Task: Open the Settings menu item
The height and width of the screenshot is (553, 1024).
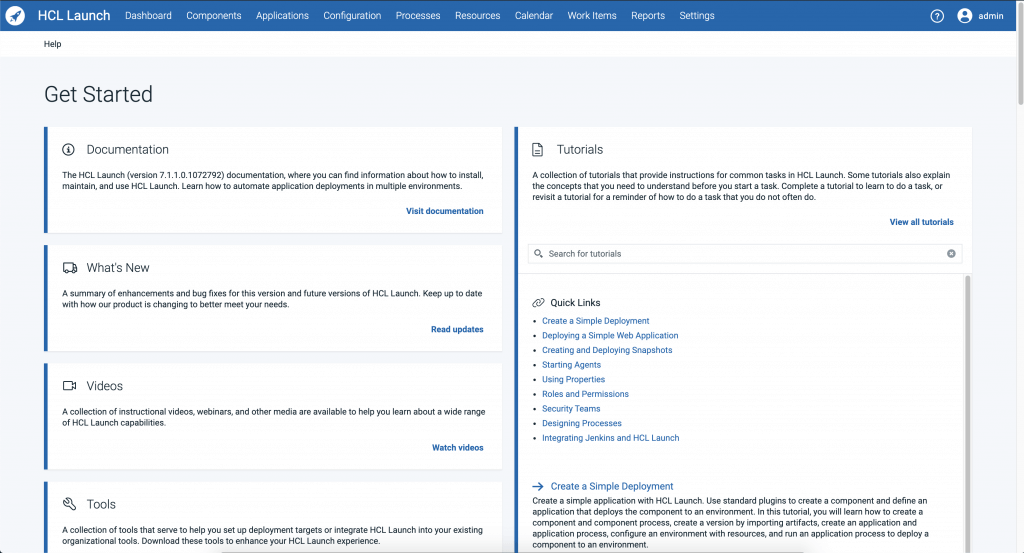Action: click(697, 16)
